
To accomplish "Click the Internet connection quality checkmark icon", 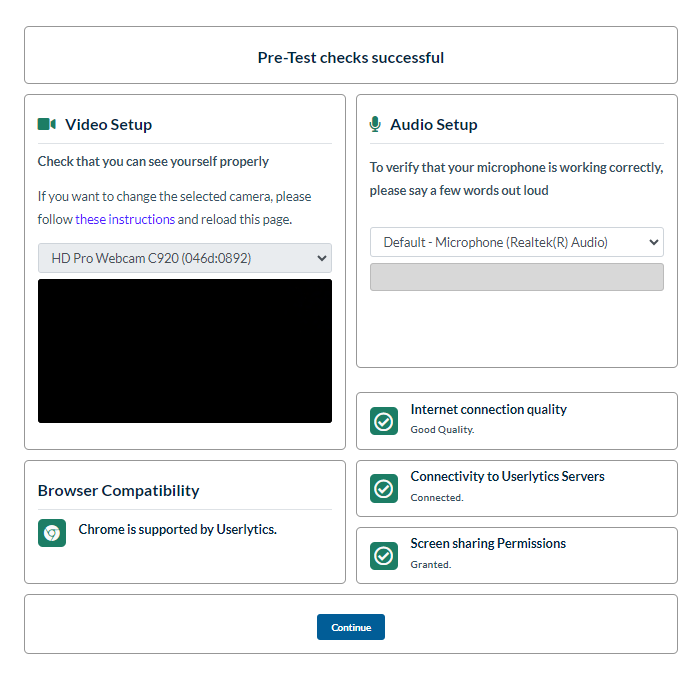I will pos(384,421).
